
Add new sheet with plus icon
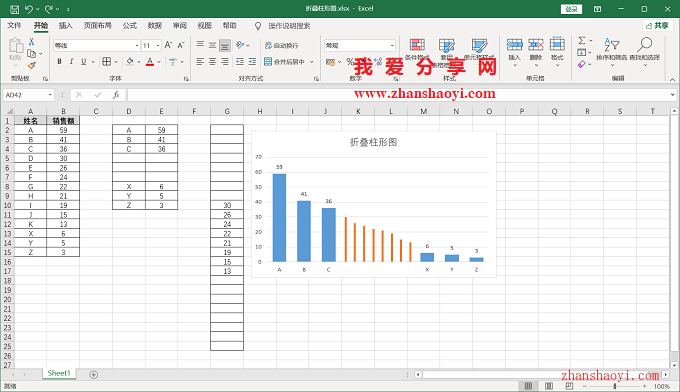(93, 375)
